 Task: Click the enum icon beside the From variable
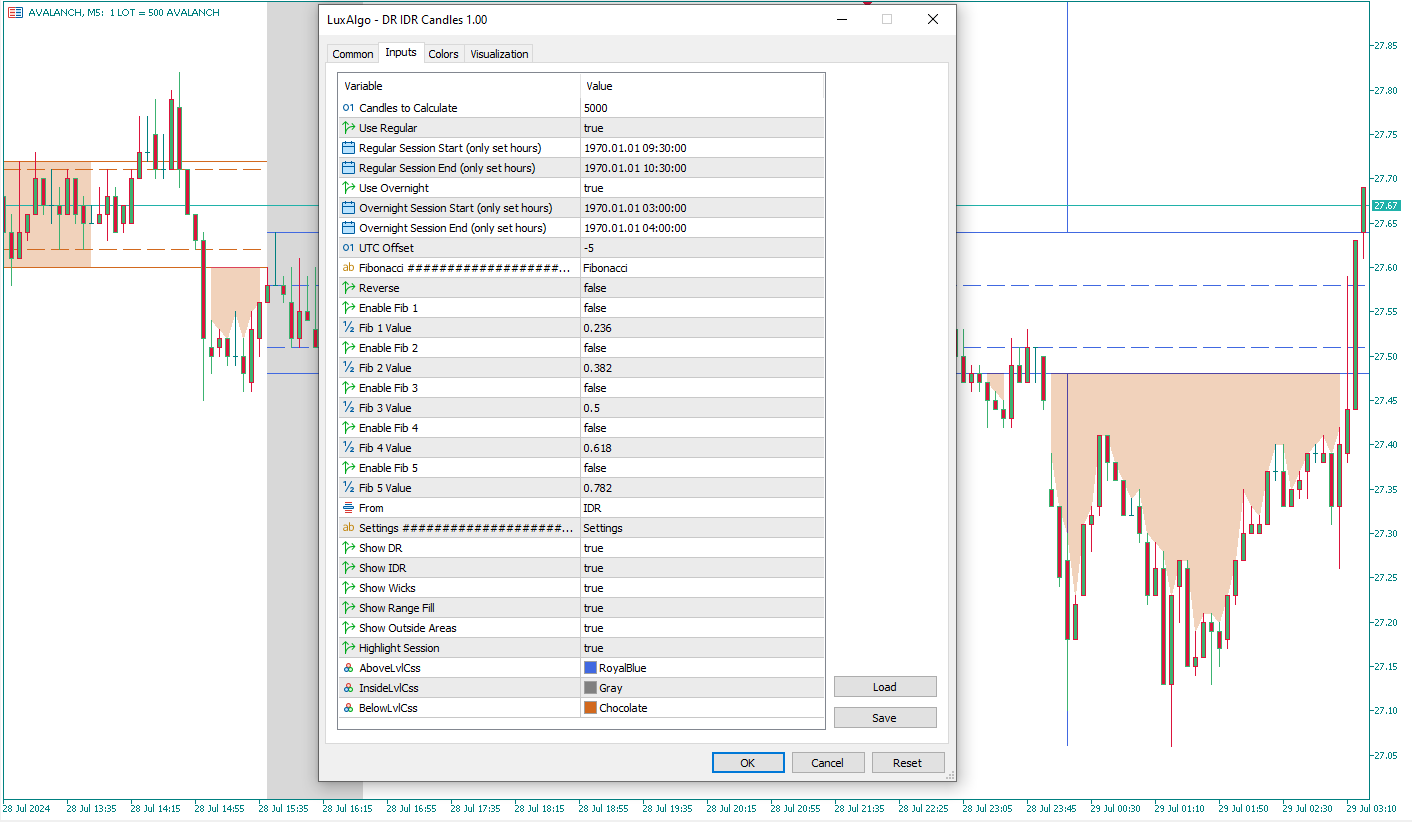click(x=348, y=508)
